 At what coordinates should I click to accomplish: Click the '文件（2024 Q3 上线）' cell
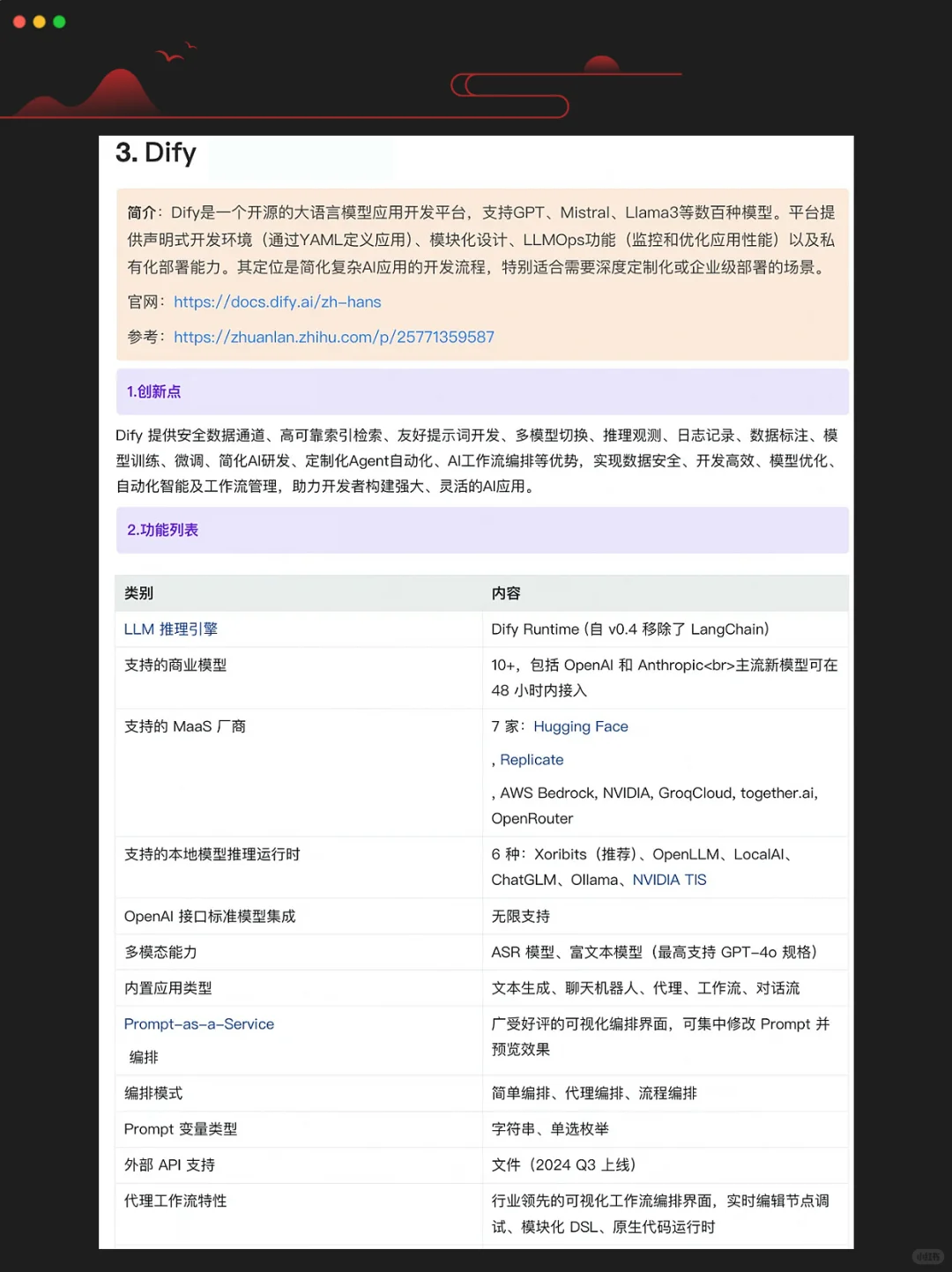point(666,1165)
